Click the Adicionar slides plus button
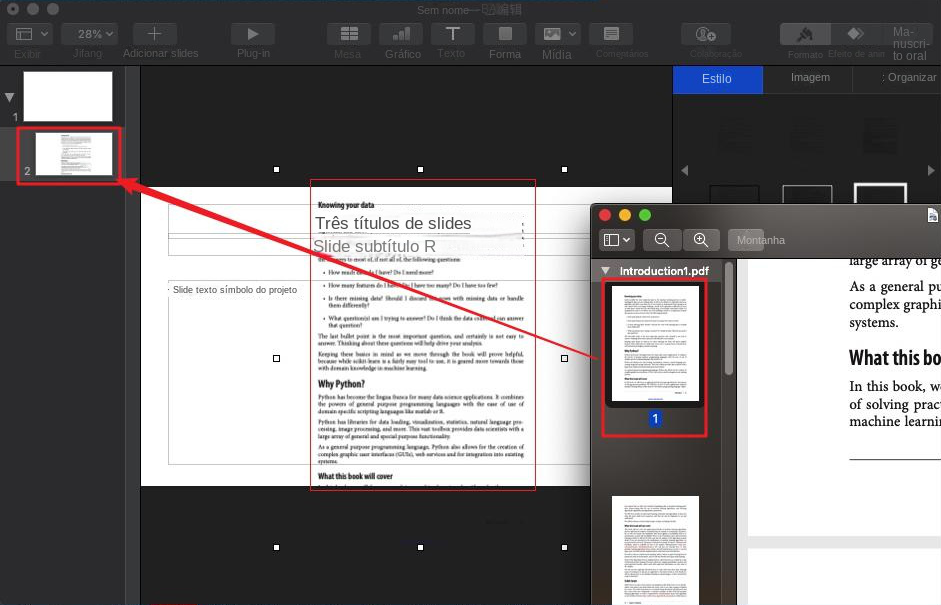The height and width of the screenshot is (605, 941). (x=154, y=34)
